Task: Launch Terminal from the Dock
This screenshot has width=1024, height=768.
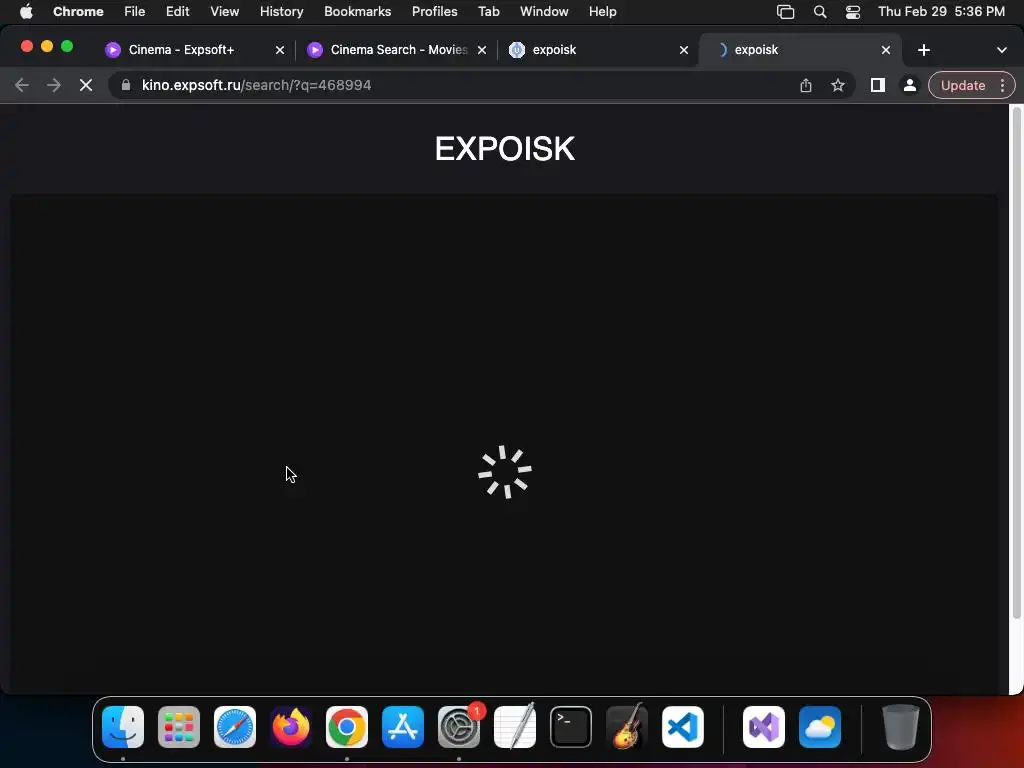Action: click(x=571, y=727)
